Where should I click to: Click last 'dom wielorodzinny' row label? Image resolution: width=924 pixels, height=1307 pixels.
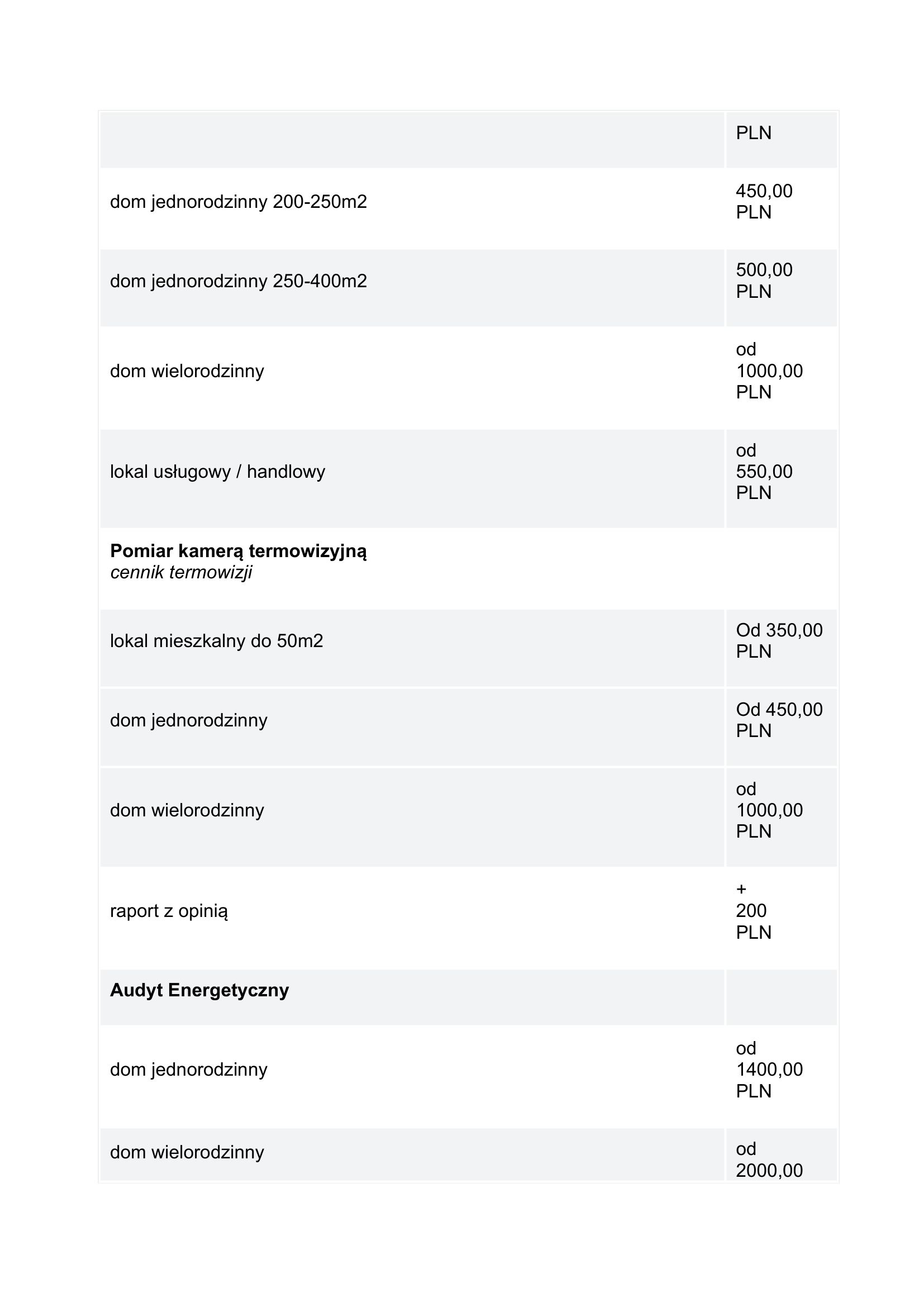coord(187,1152)
